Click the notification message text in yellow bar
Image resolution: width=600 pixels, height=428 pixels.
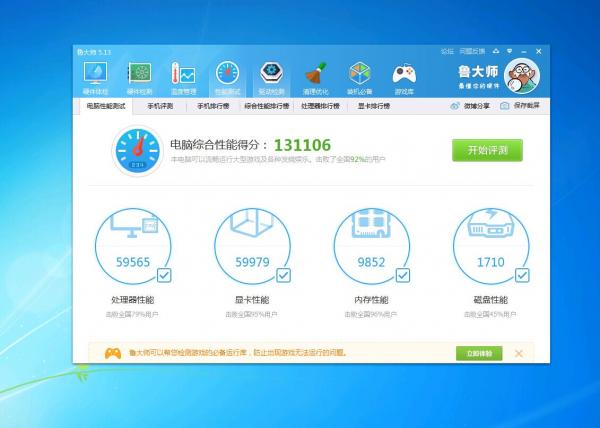pos(238,353)
